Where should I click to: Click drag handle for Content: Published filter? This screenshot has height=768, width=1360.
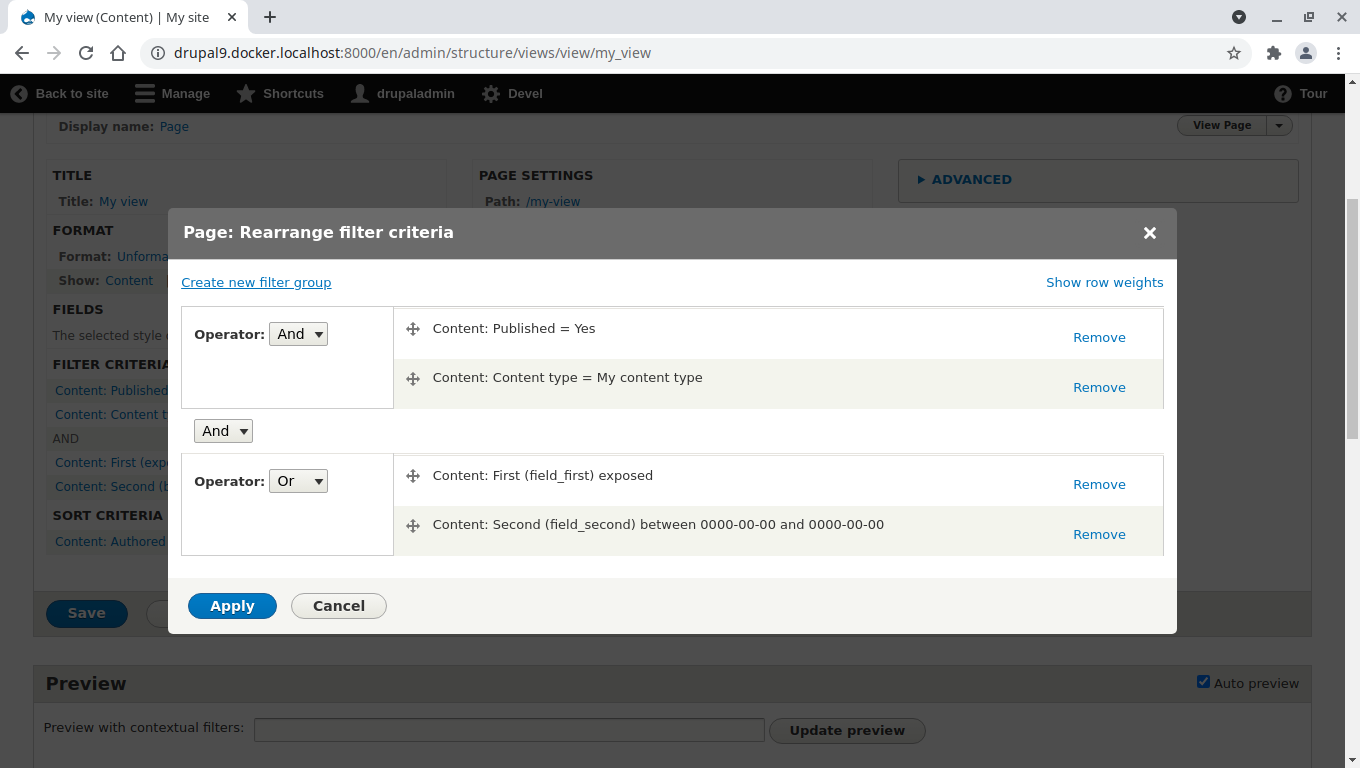pos(412,329)
